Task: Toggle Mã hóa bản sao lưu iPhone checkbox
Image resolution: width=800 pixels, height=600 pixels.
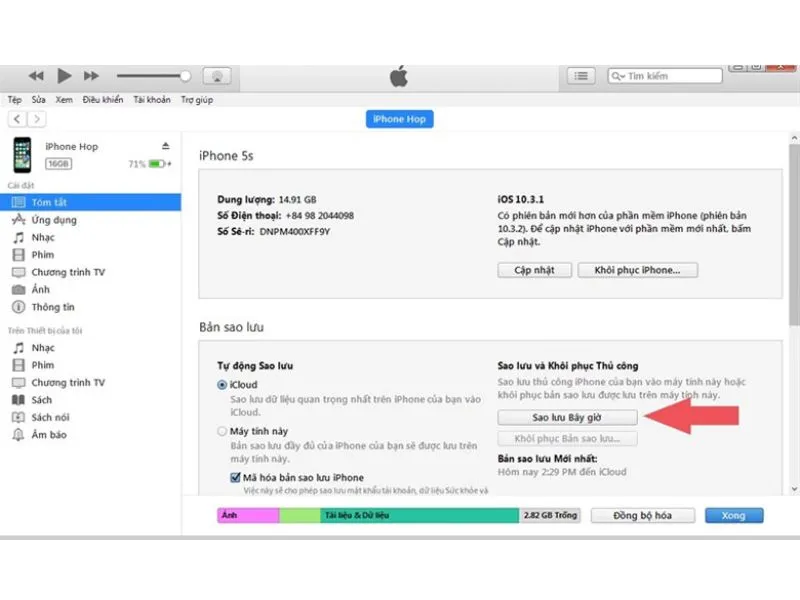Action: (235, 478)
